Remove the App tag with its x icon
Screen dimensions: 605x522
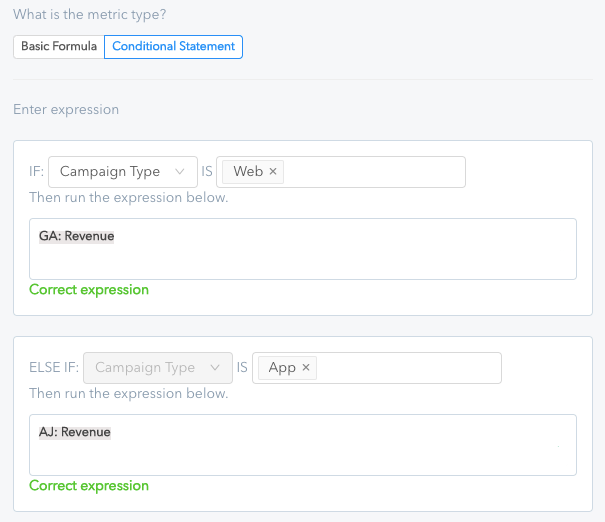tap(306, 367)
